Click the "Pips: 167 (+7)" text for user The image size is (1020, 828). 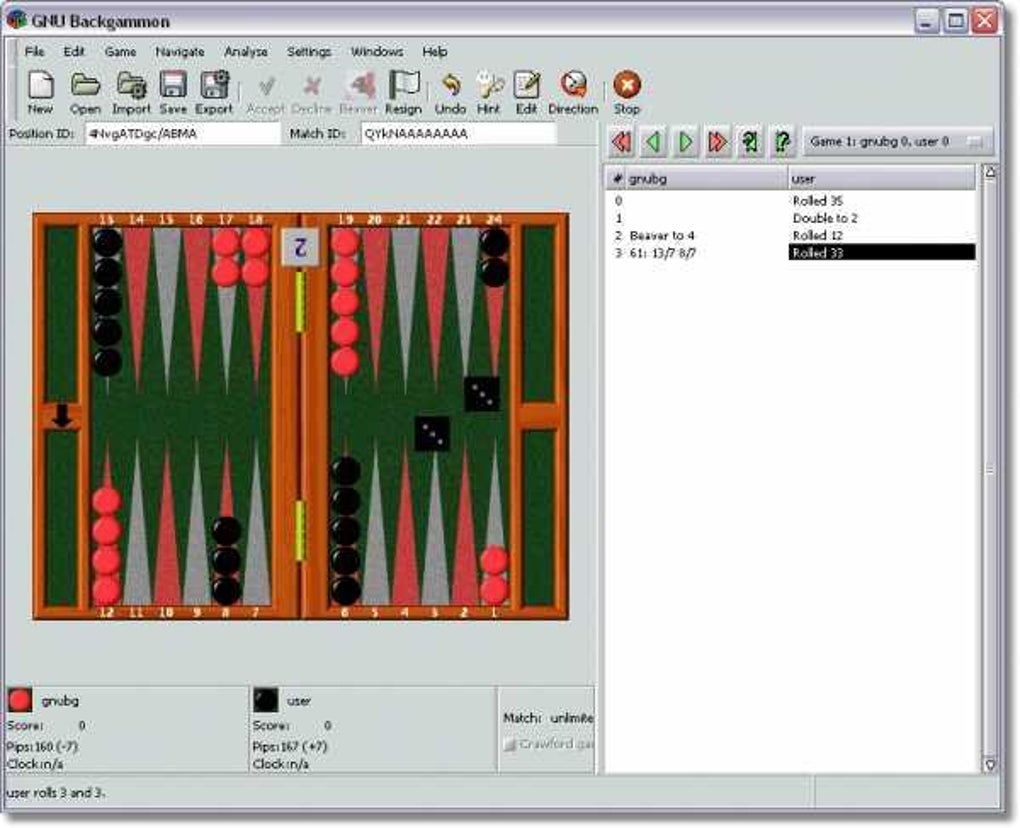(x=289, y=746)
